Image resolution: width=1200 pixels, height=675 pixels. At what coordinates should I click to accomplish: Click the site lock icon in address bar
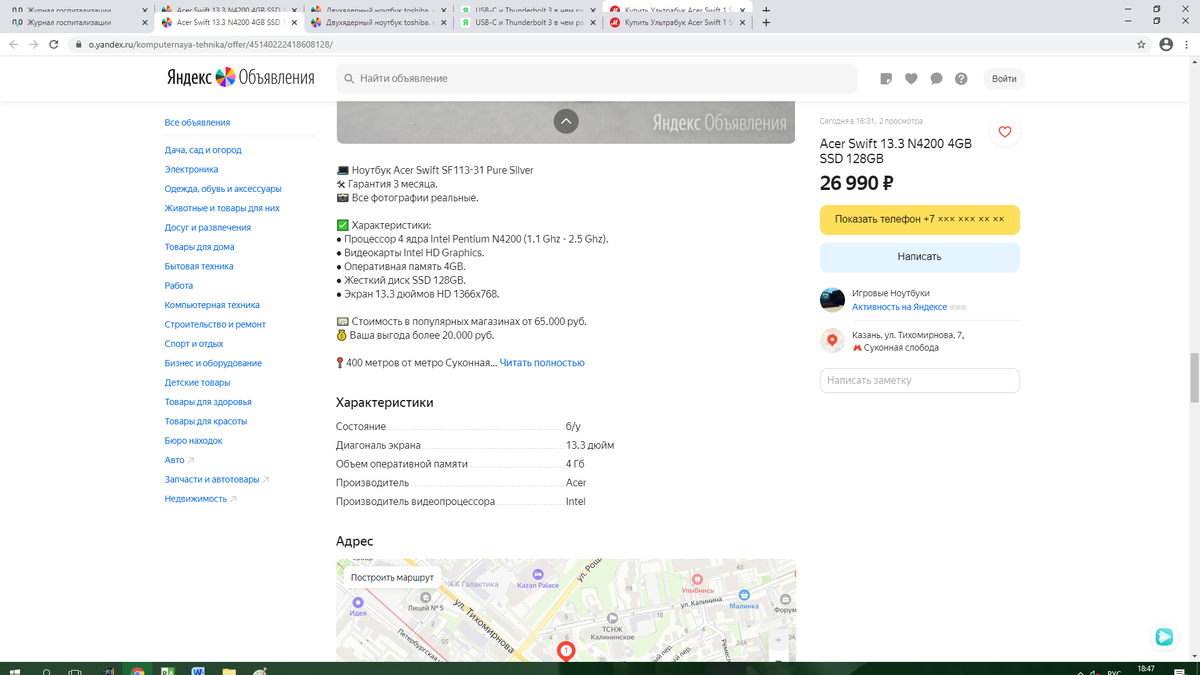[78, 45]
